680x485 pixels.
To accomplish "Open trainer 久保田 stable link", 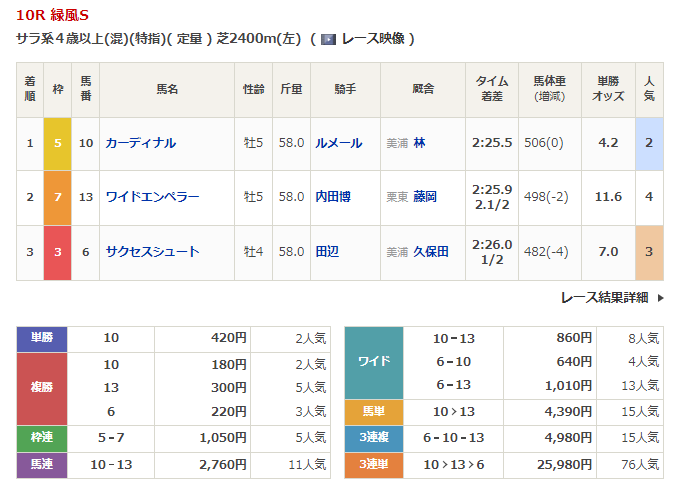I will coord(431,252).
